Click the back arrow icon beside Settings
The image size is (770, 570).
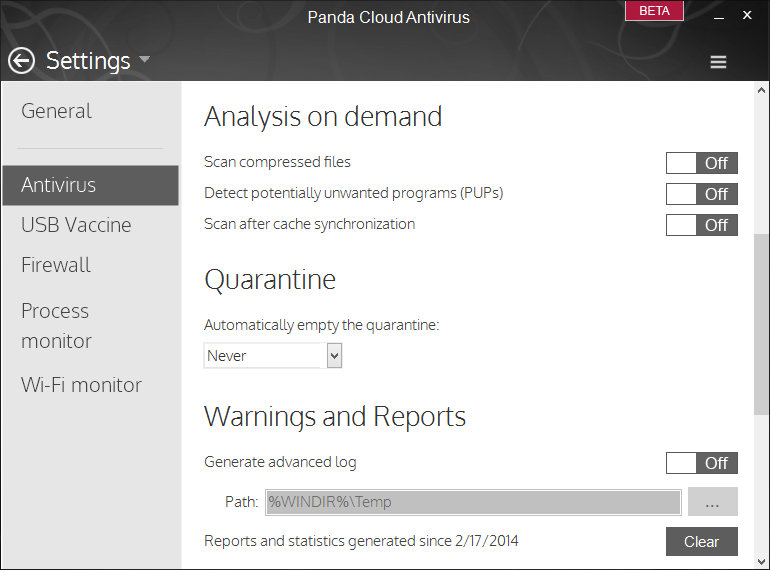coord(21,61)
